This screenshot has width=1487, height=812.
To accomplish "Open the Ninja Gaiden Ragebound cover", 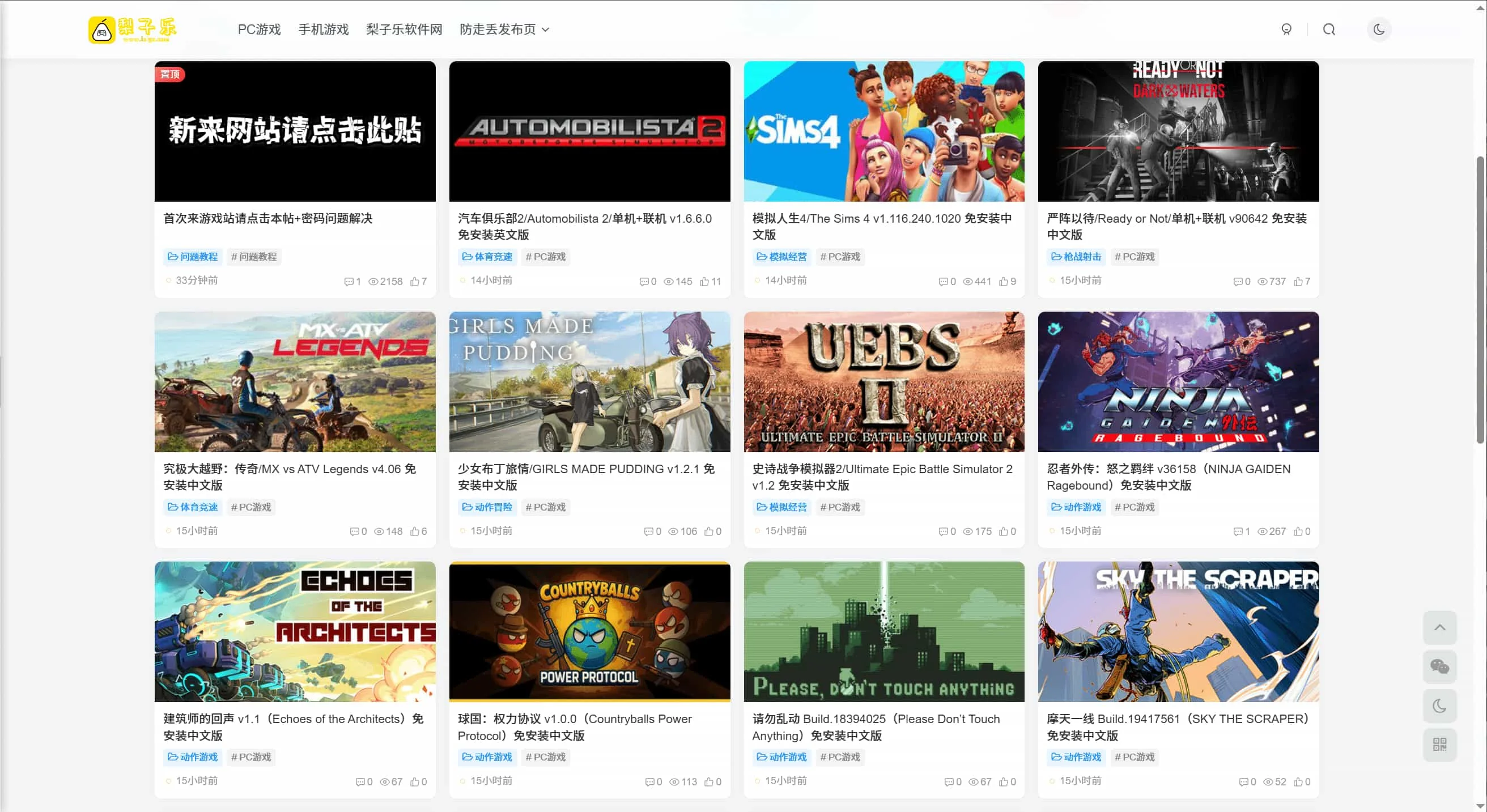I will (x=1178, y=381).
